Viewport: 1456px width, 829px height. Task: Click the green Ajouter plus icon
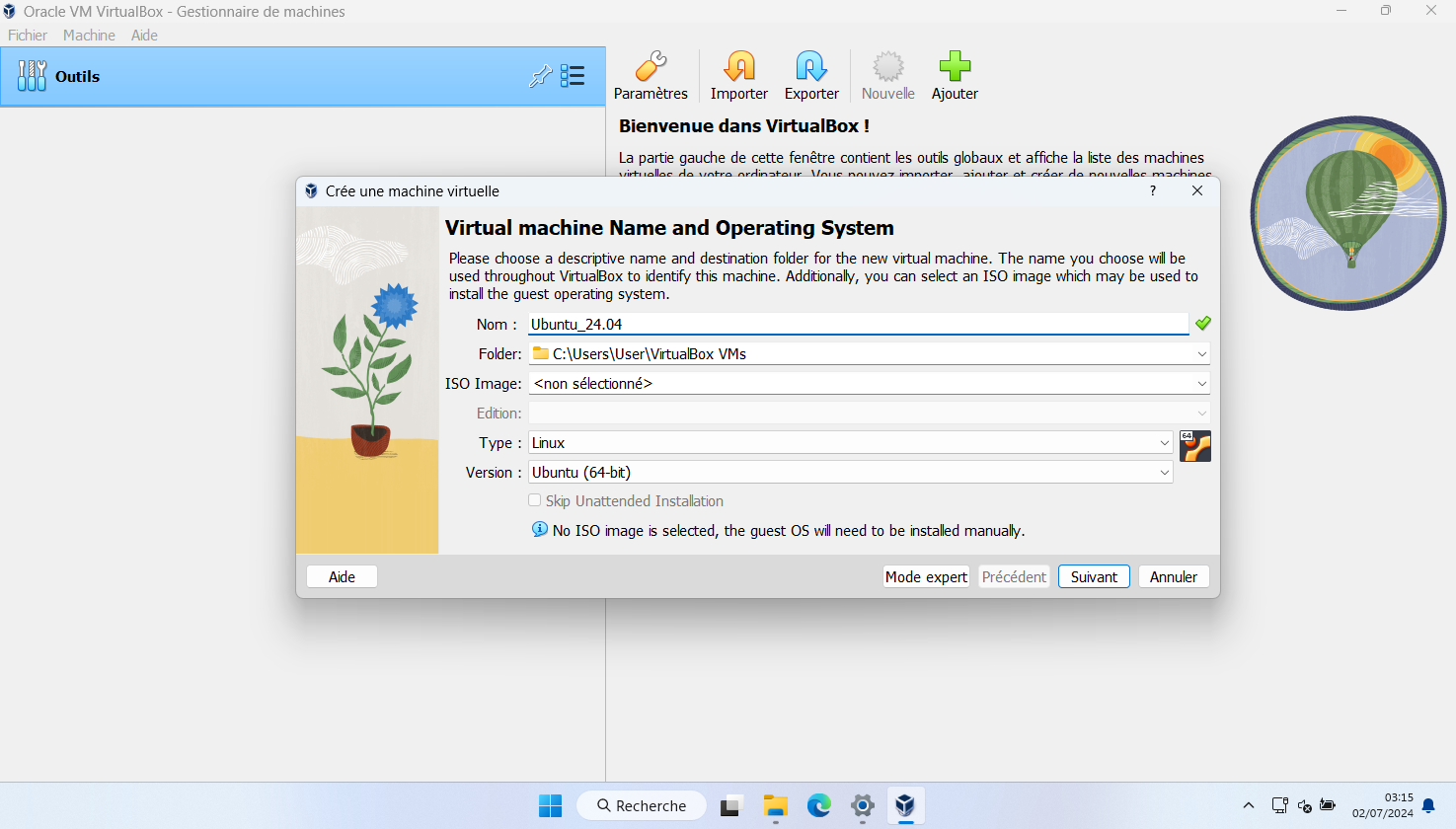pos(955,76)
